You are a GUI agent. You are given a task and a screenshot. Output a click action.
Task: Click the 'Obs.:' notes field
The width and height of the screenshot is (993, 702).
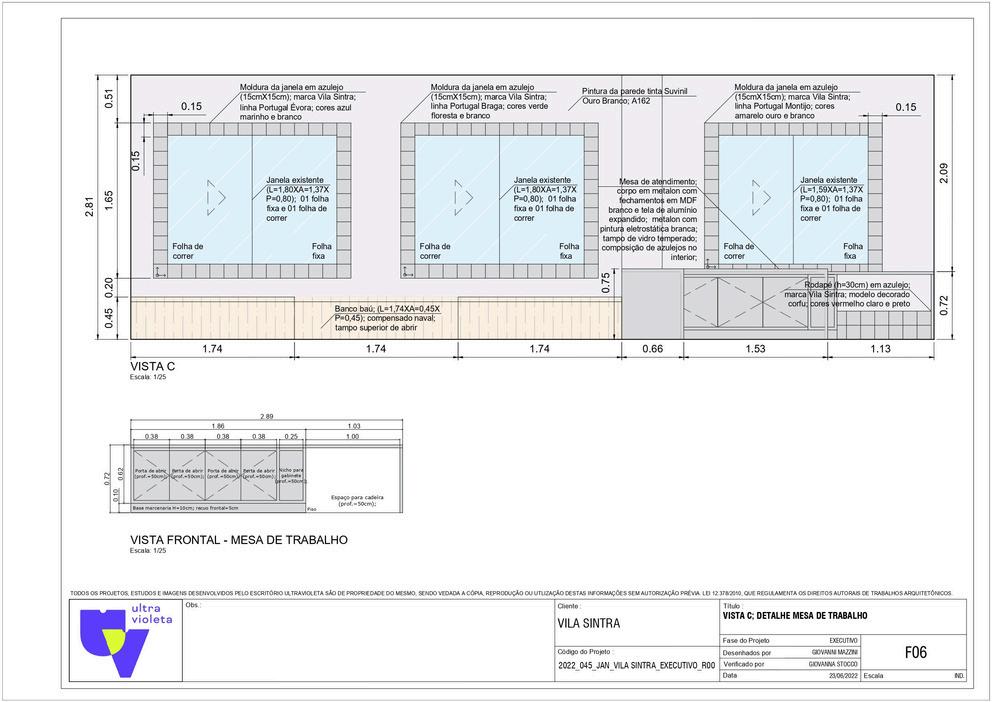tap(369, 641)
